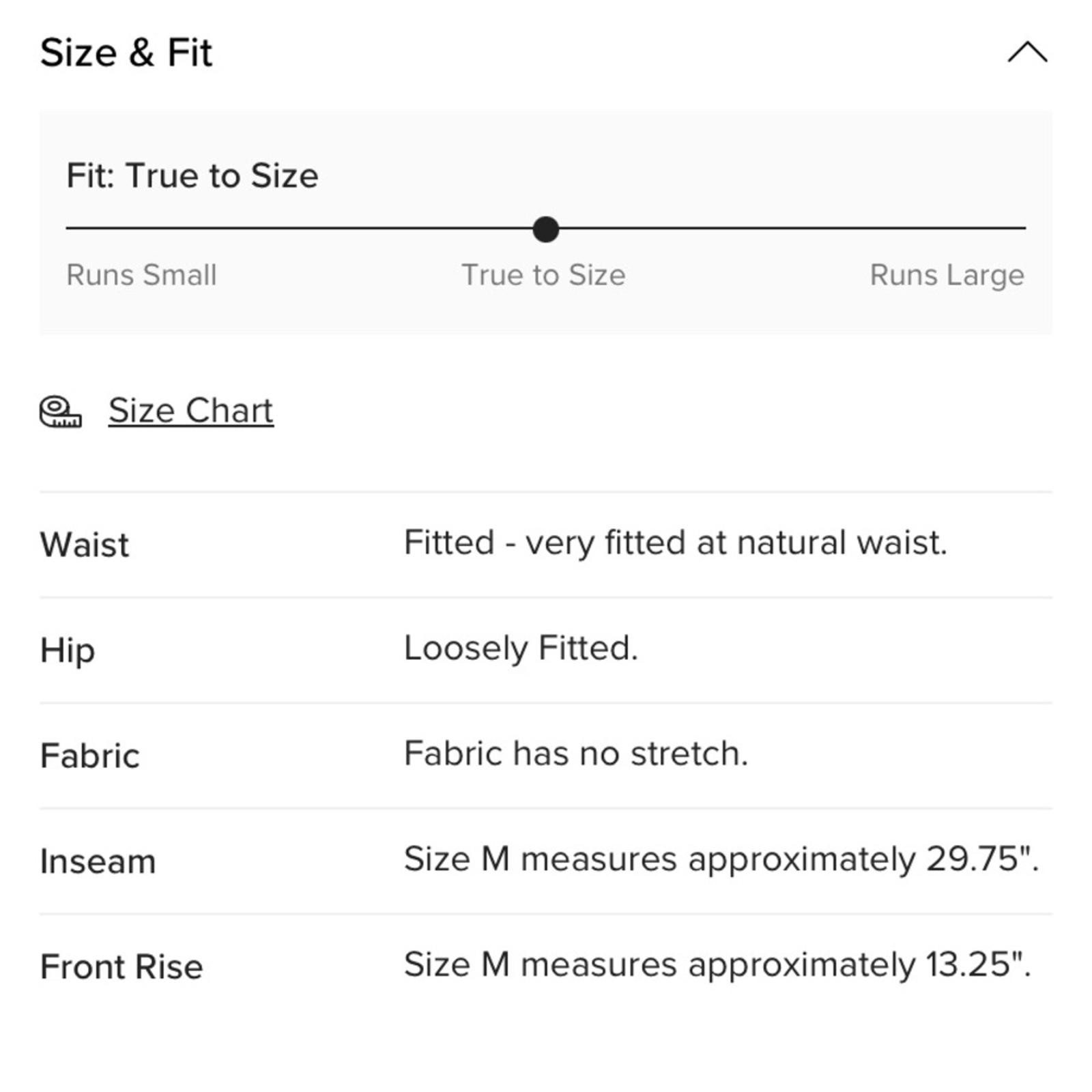The width and height of the screenshot is (1092, 1092).
Task: Click the True to Size scale label
Action: pos(543,275)
